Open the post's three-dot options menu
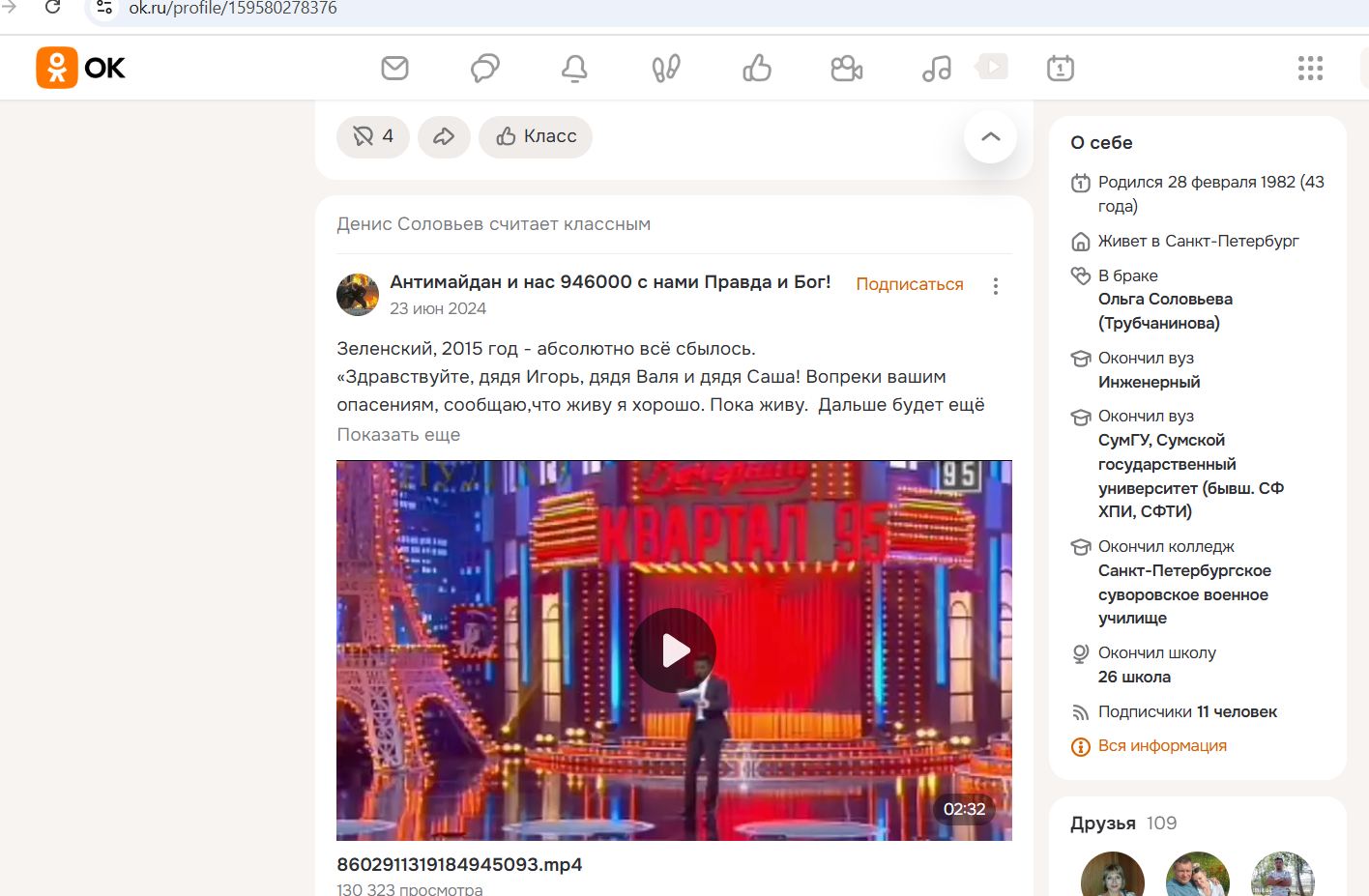 pos(996,286)
